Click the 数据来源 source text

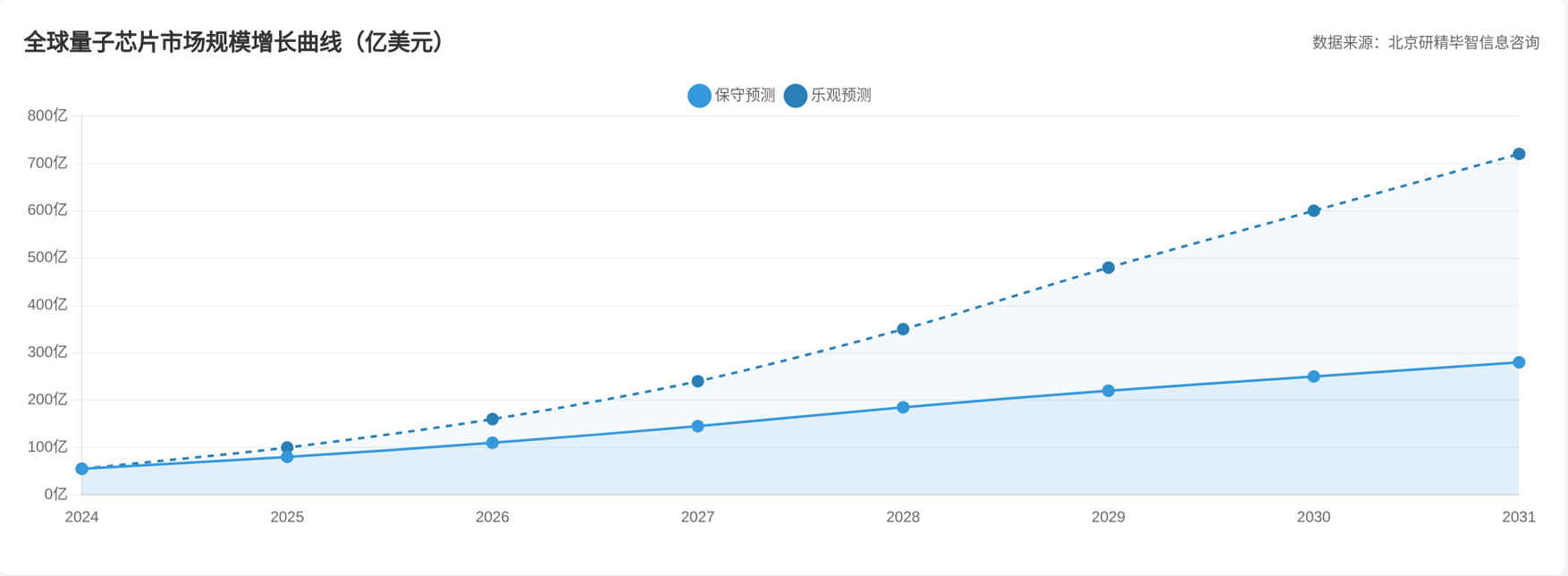click(x=1425, y=42)
